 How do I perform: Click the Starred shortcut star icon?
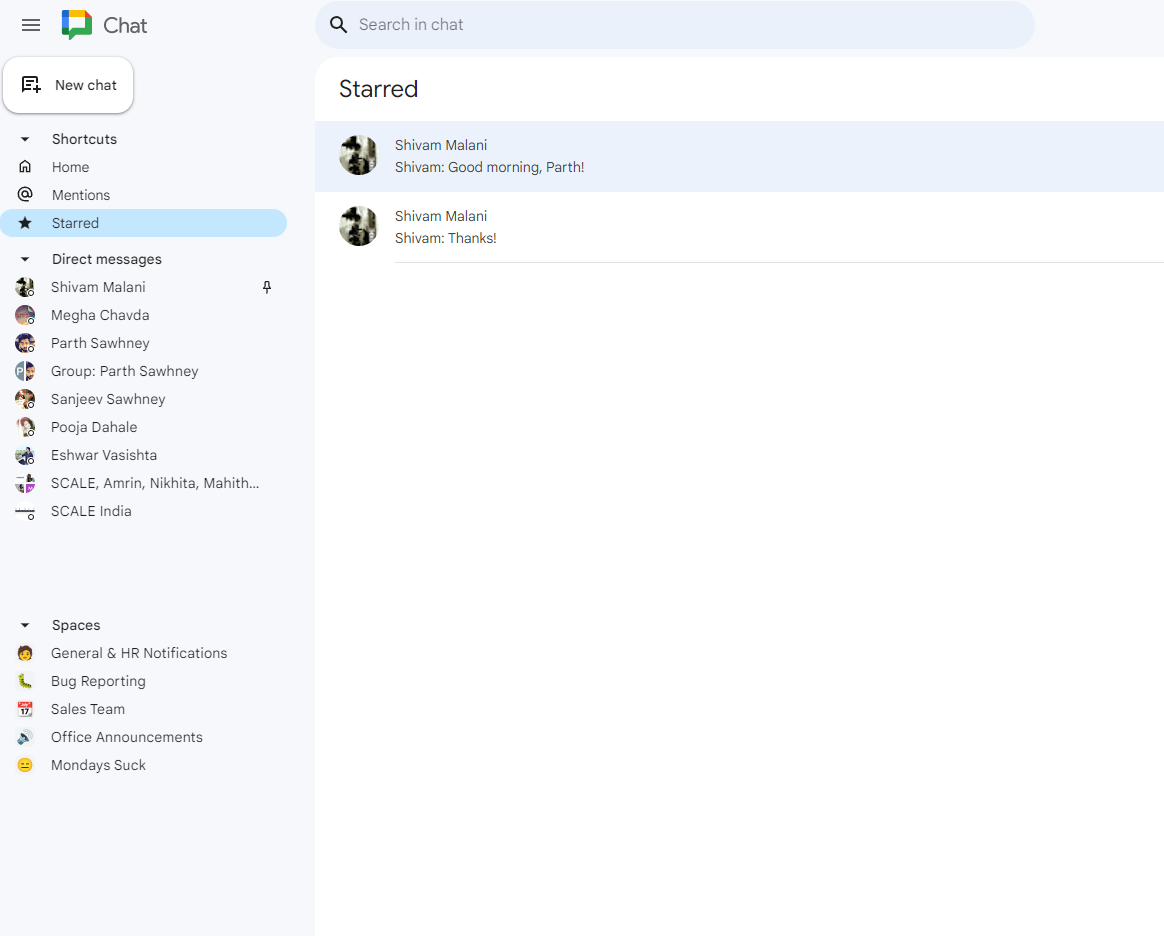point(25,222)
